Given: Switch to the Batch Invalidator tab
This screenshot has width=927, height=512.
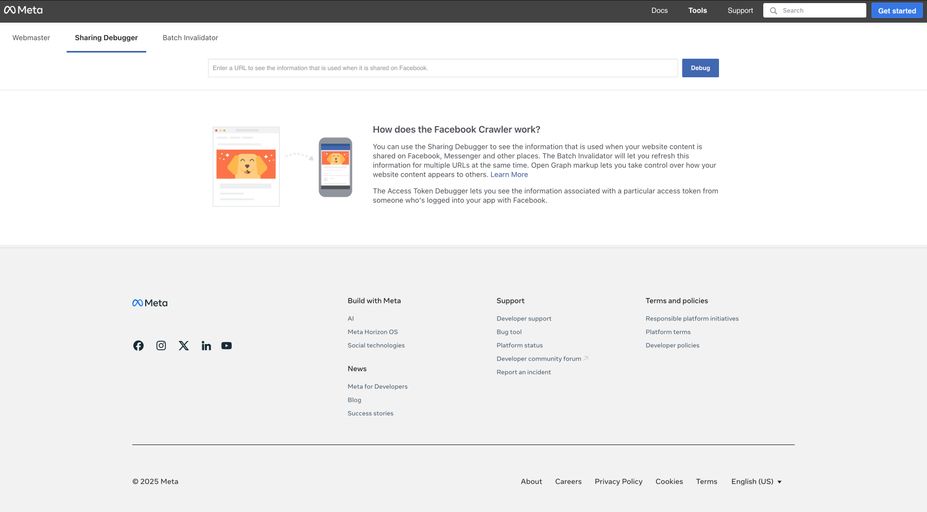Looking at the screenshot, I should [190, 38].
